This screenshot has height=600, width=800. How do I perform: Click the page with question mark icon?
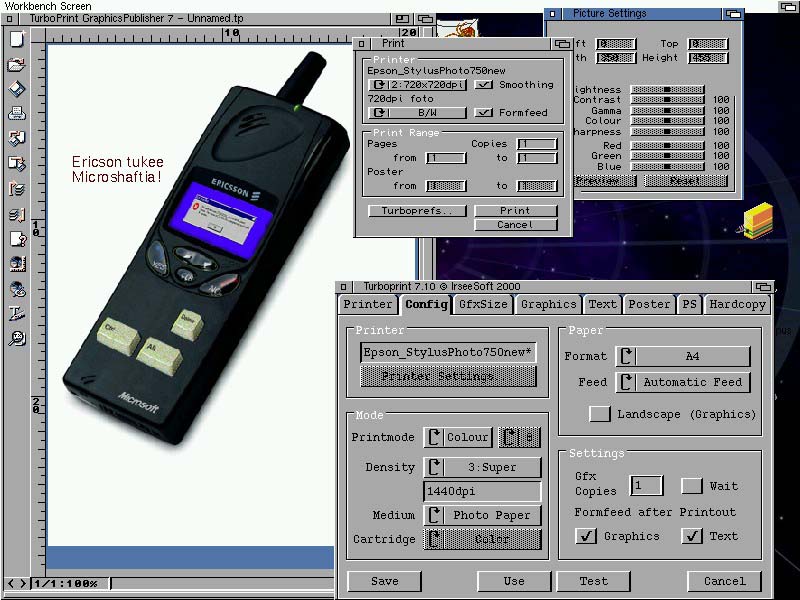(x=17, y=239)
